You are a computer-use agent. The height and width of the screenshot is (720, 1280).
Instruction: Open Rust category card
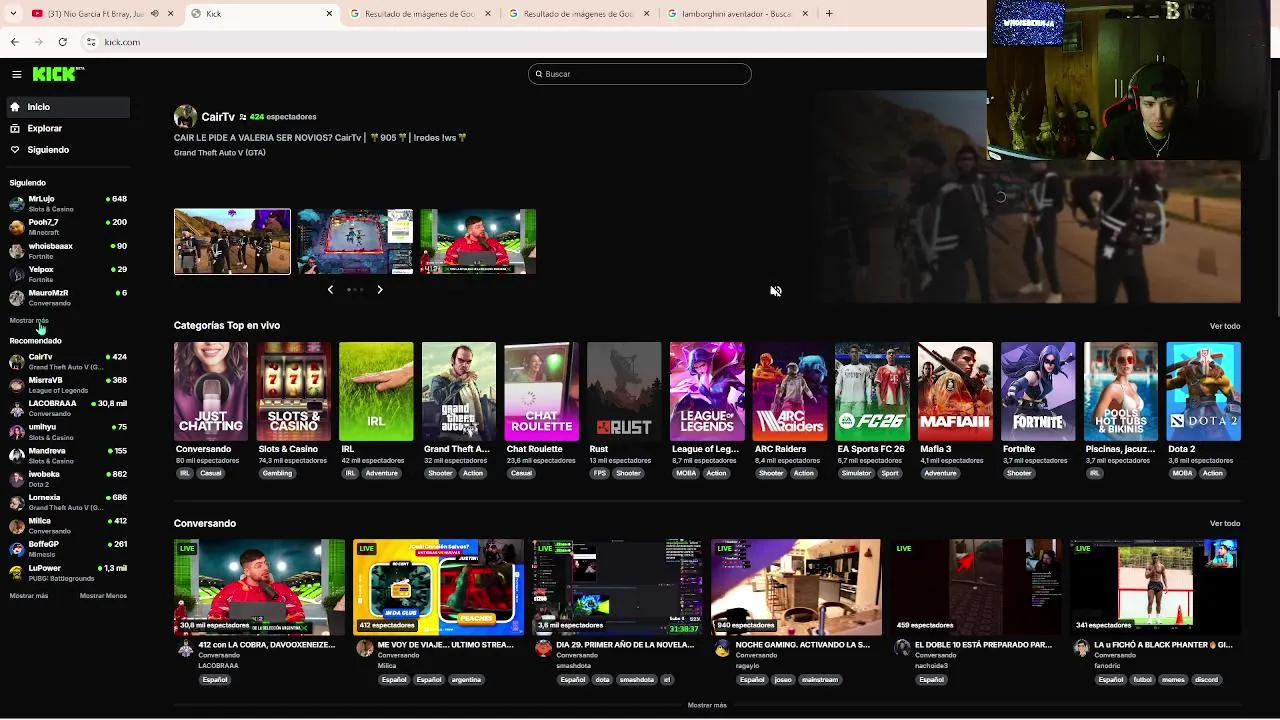[x=624, y=391]
